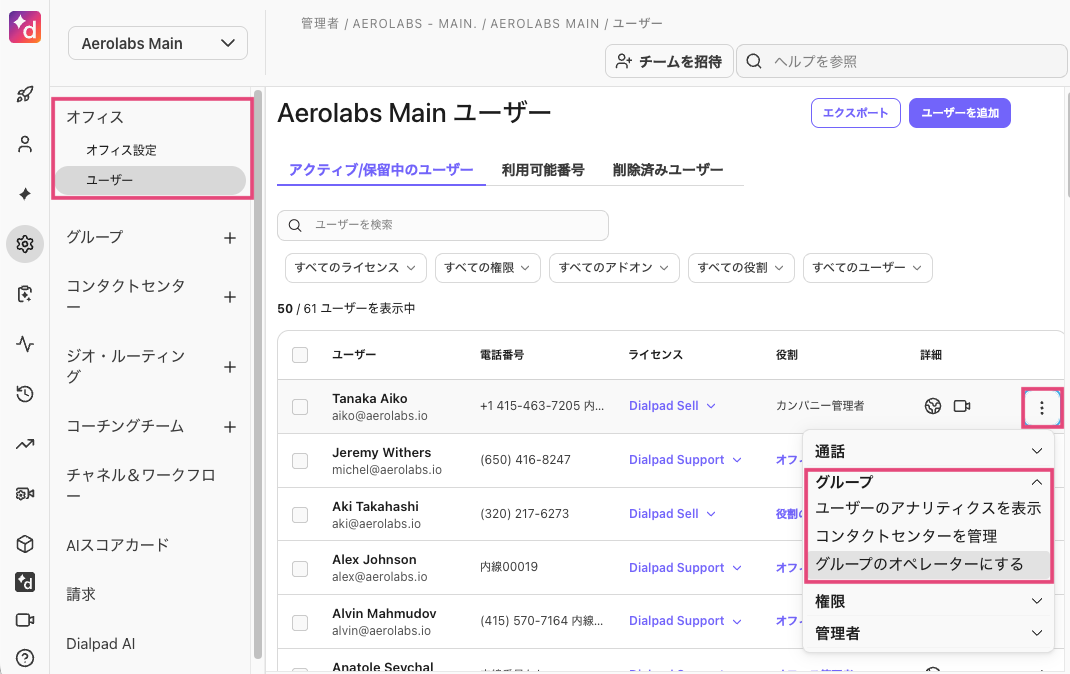The width and height of the screenshot is (1070, 674).
Task: Click the sidebar vertical scrollbar
Action: coord(258,374)
